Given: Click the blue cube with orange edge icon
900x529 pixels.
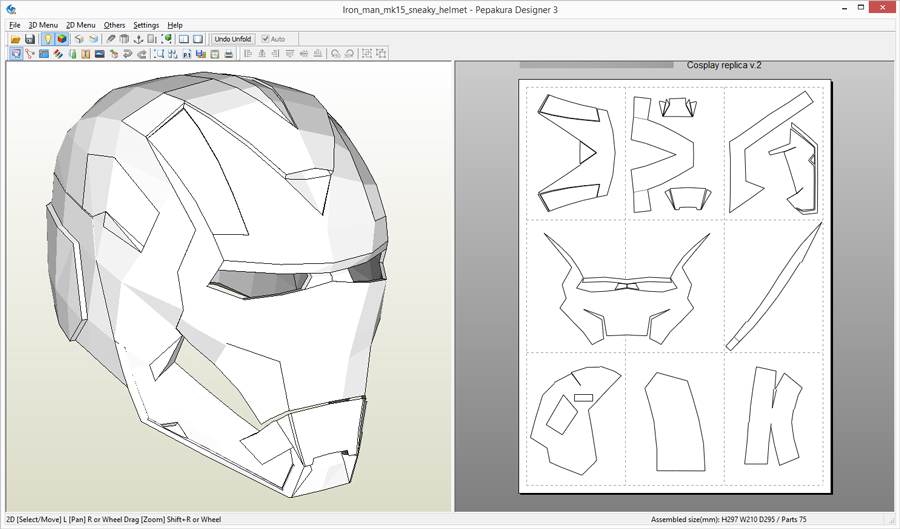Looking at the screenshot, I should (94, 39).
